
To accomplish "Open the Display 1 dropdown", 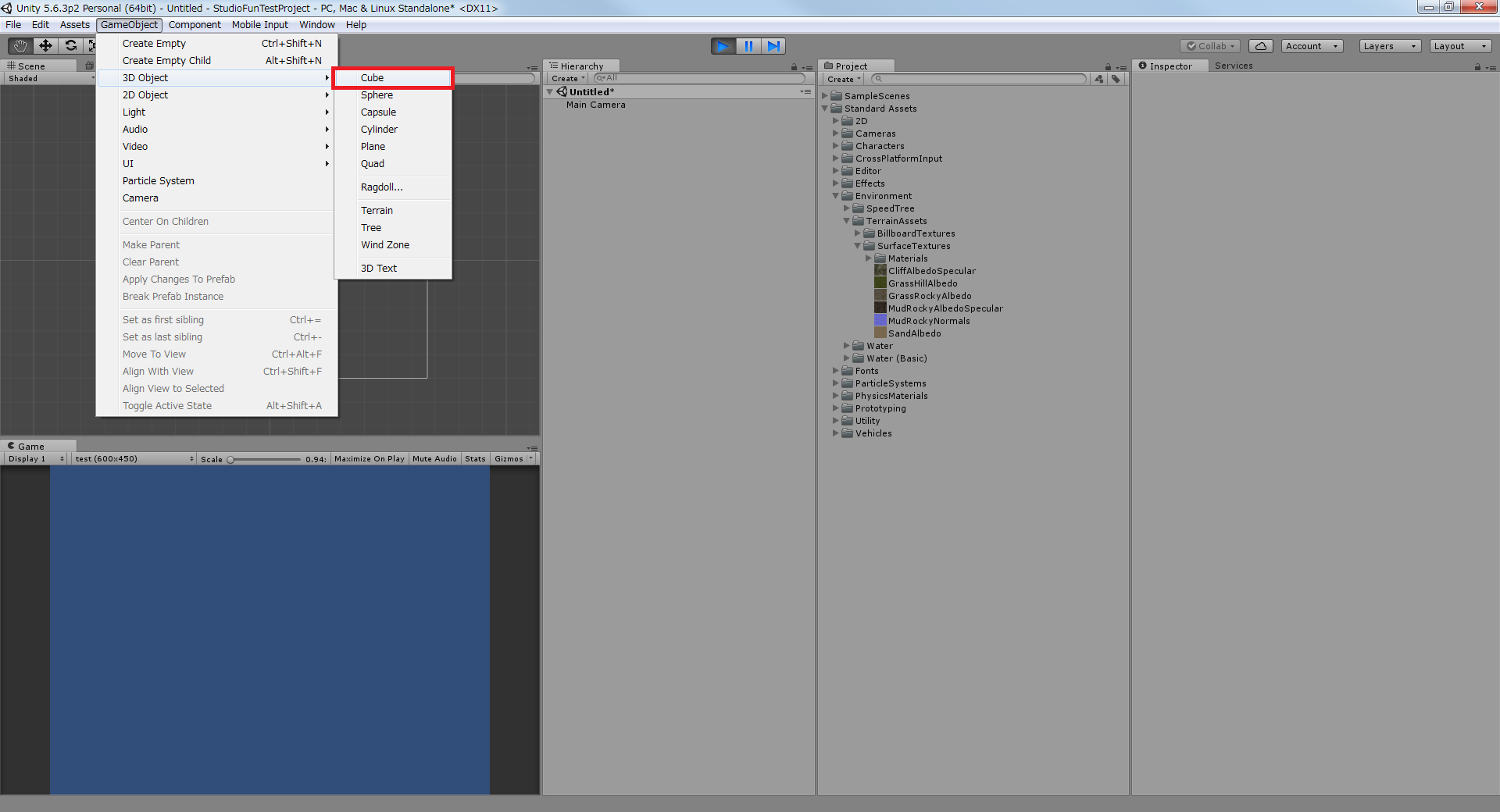I will point(36,459).
